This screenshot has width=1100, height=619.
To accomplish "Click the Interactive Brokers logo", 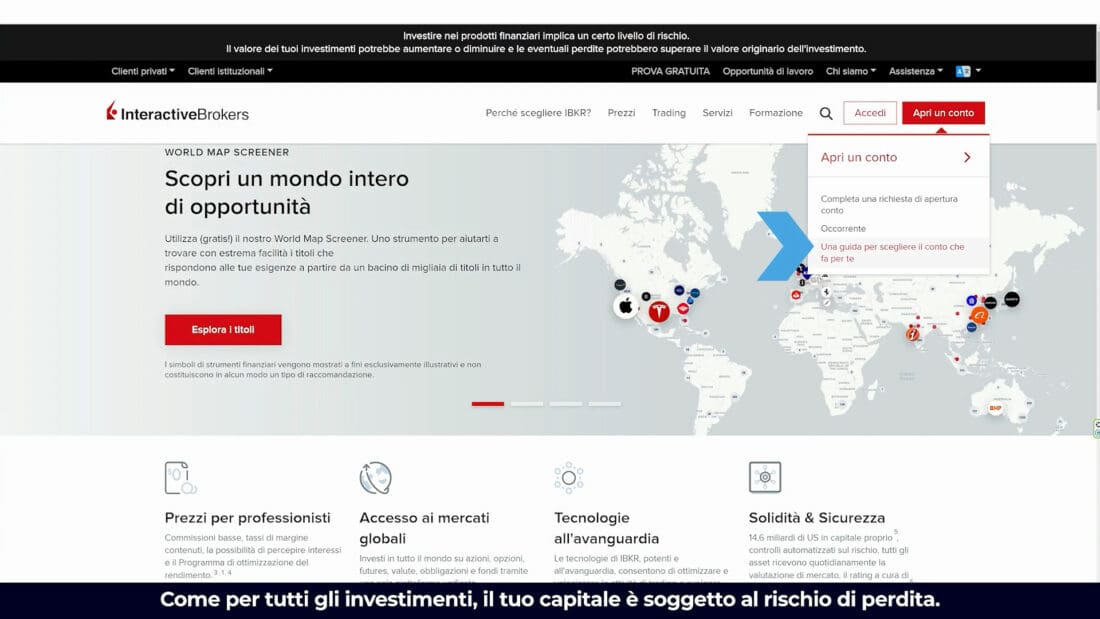I will pos(178,113).
